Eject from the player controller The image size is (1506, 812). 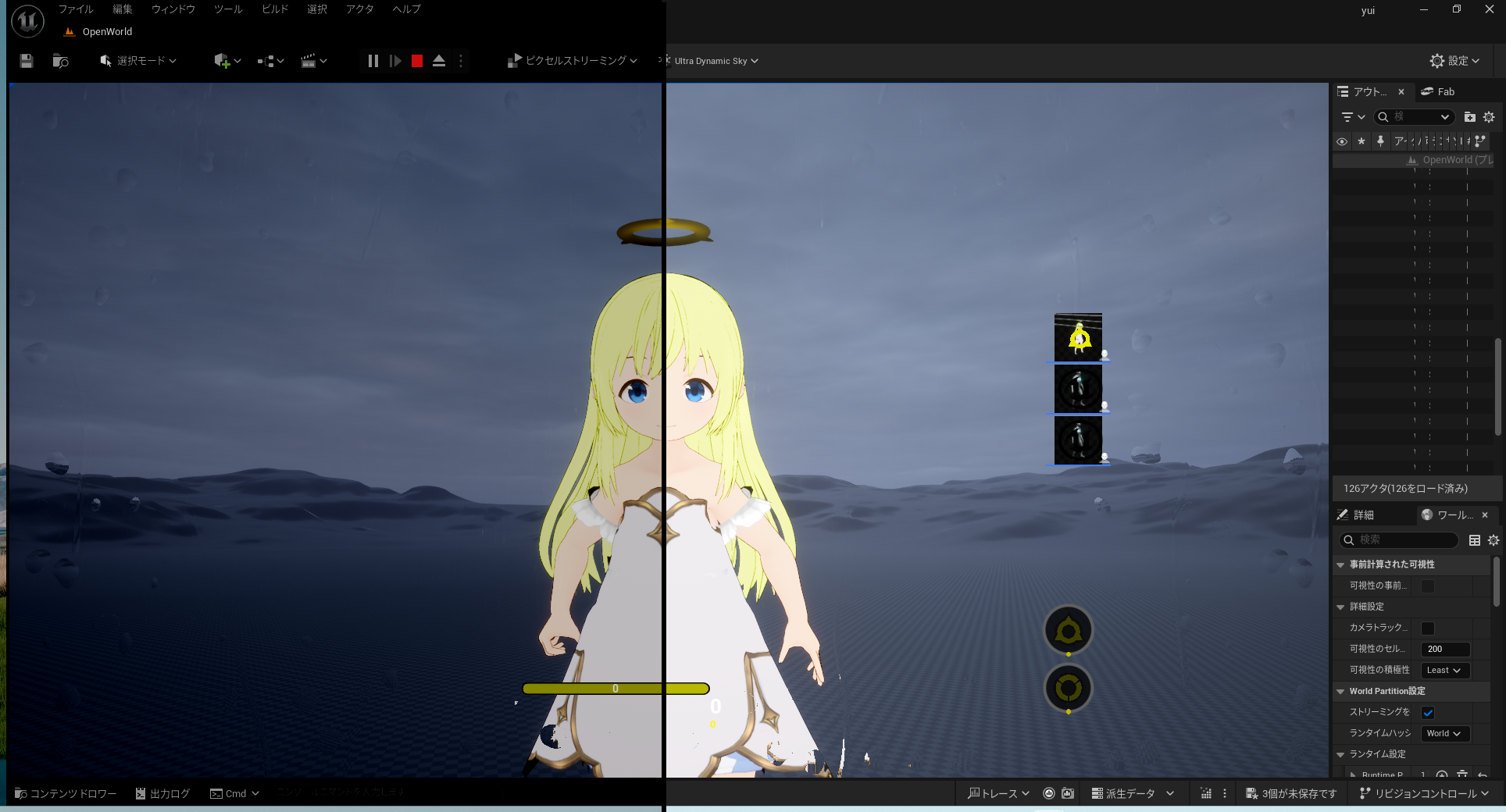439,61
